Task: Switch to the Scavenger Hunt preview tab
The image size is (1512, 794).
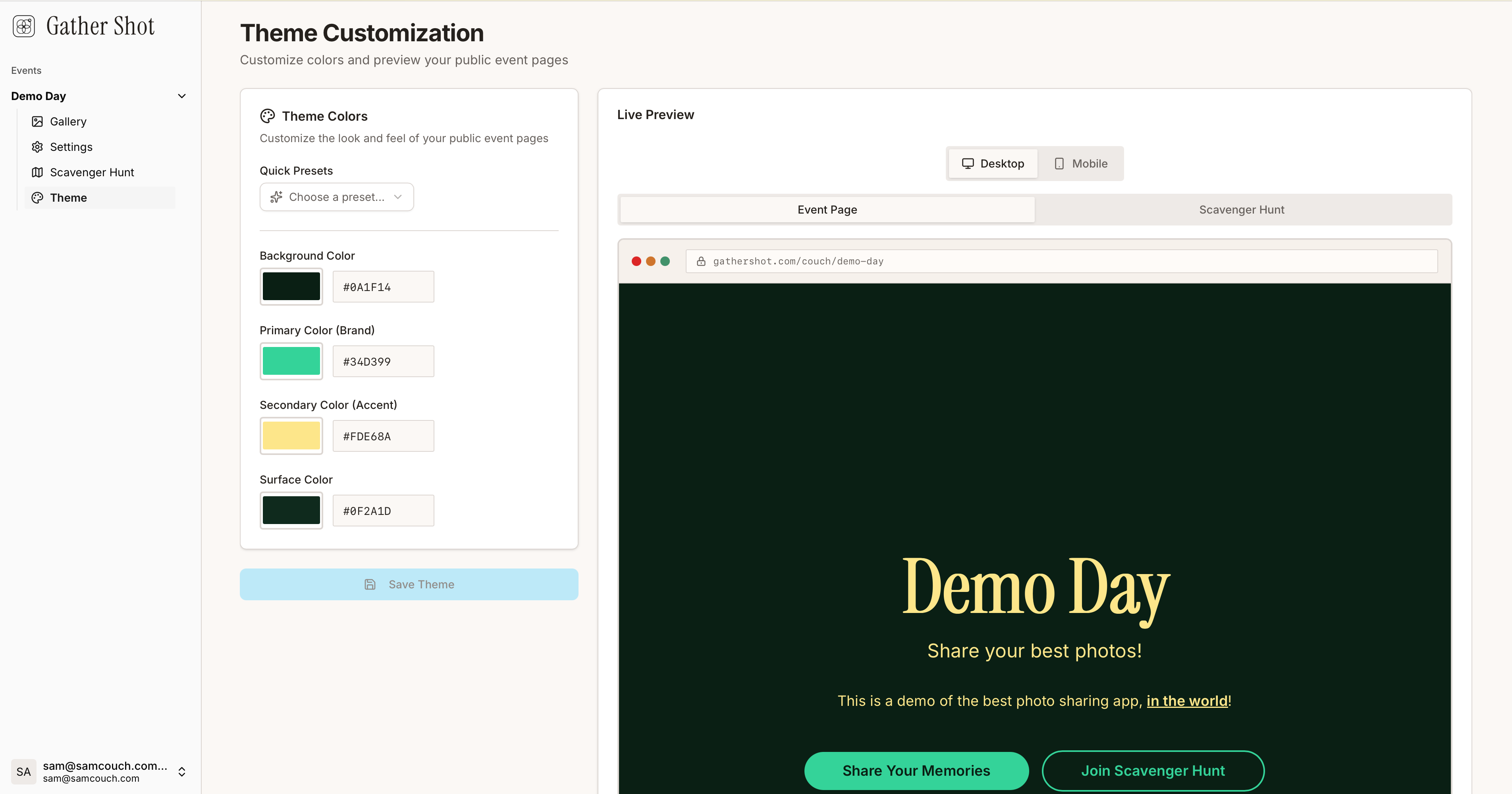Action: click(x=1242, y=209)
